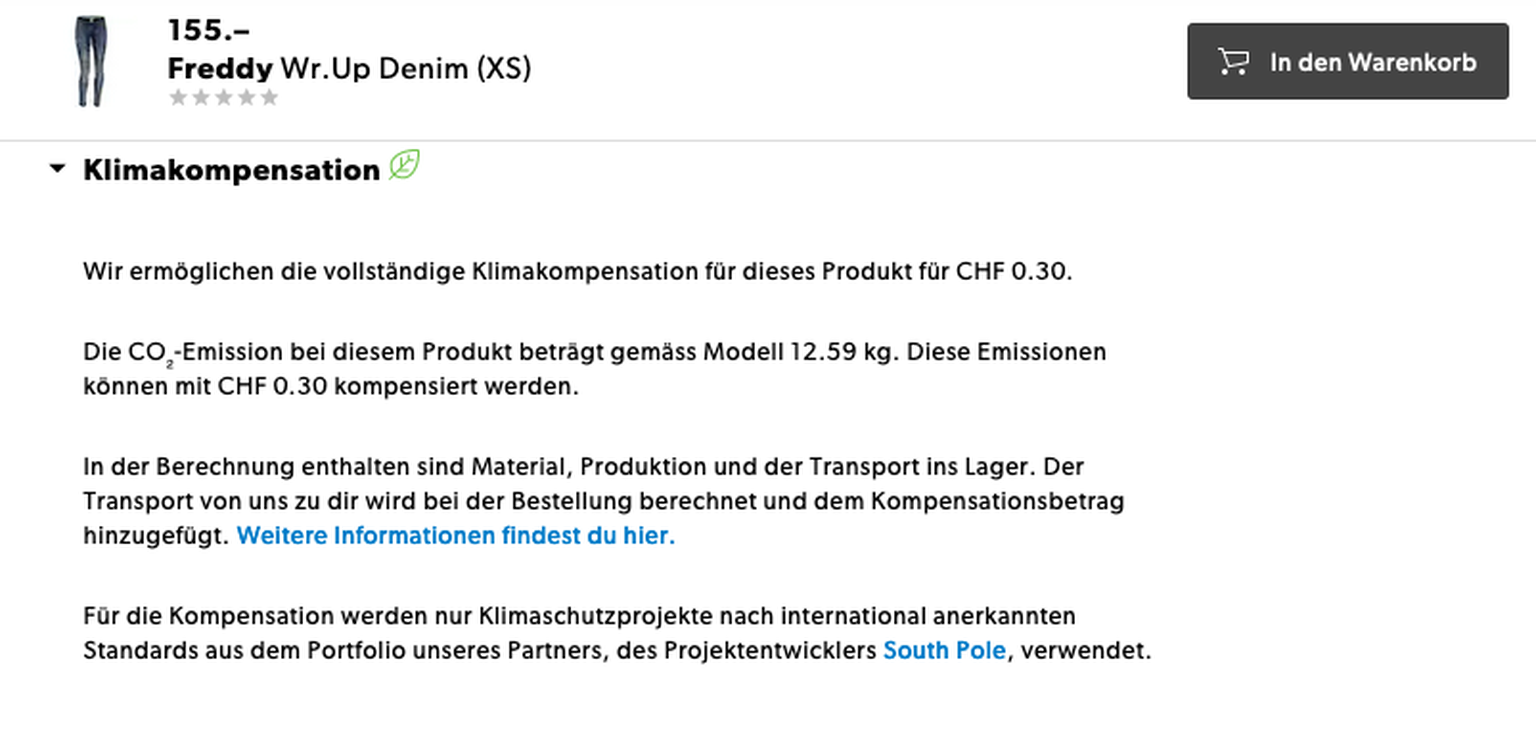Select the fourth rating star
The width and height of the screenshot is (1536, 739).
(246, 98)
